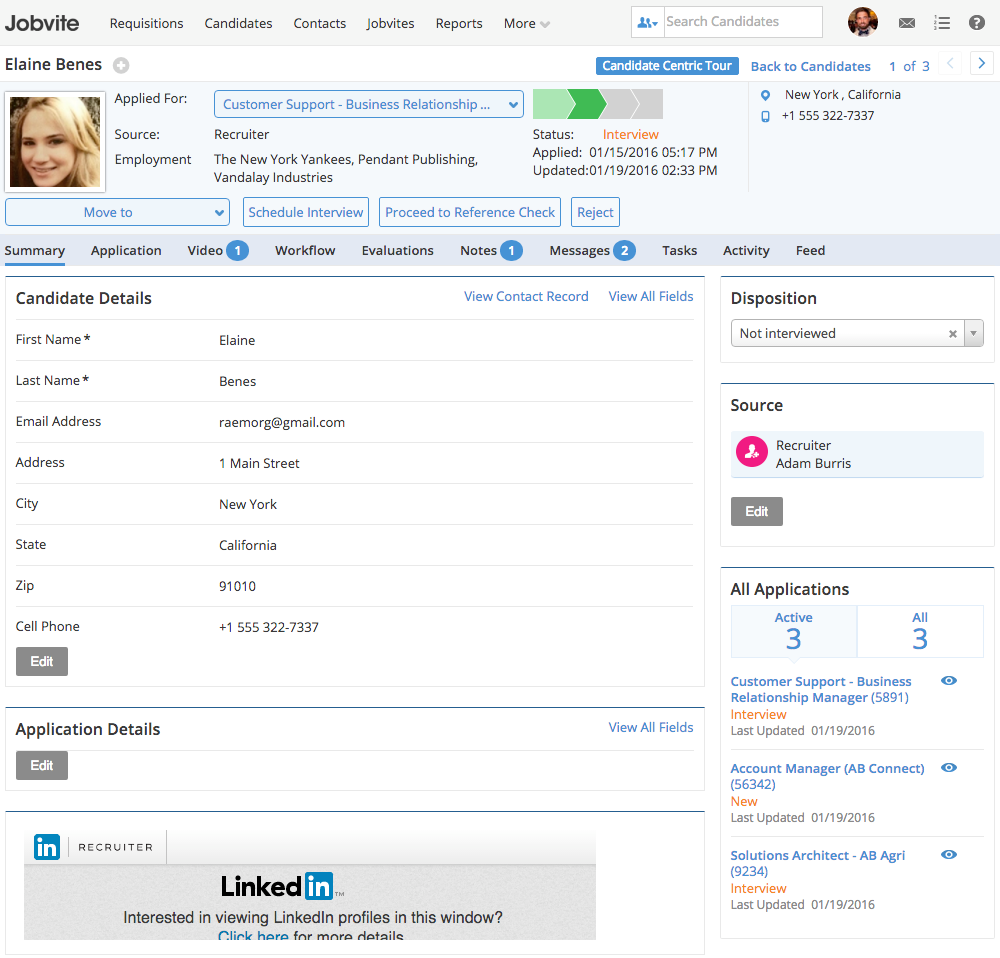1000x958 pixels.
Task: Switch to the Application tab
Action: (x=126, y=251)
